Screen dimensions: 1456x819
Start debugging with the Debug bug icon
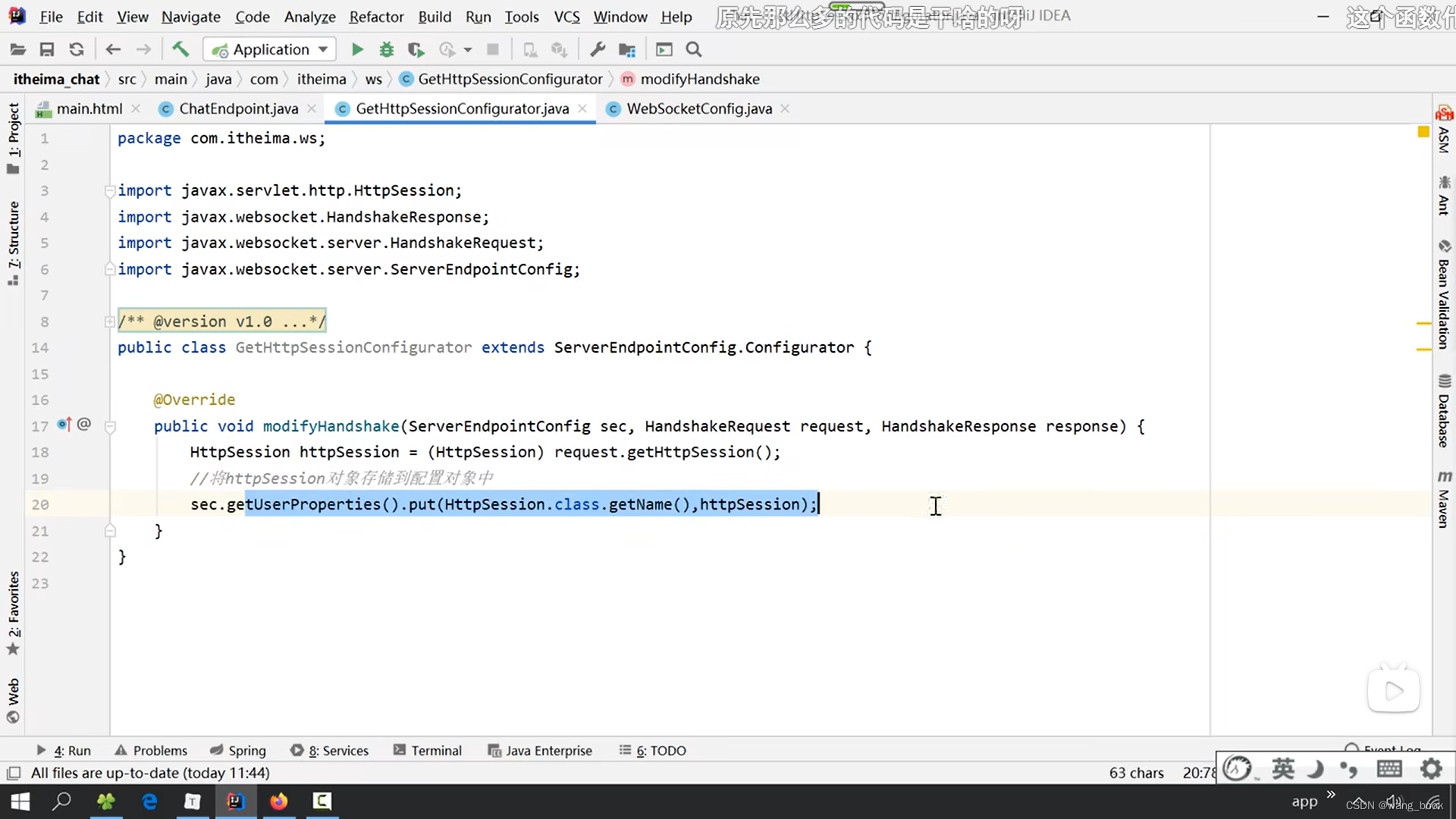[387, 50]
